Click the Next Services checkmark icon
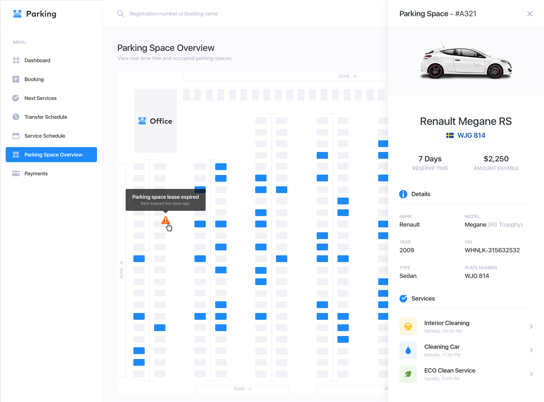The height and width of the screenshot is (402, 544). click(16, 98)
